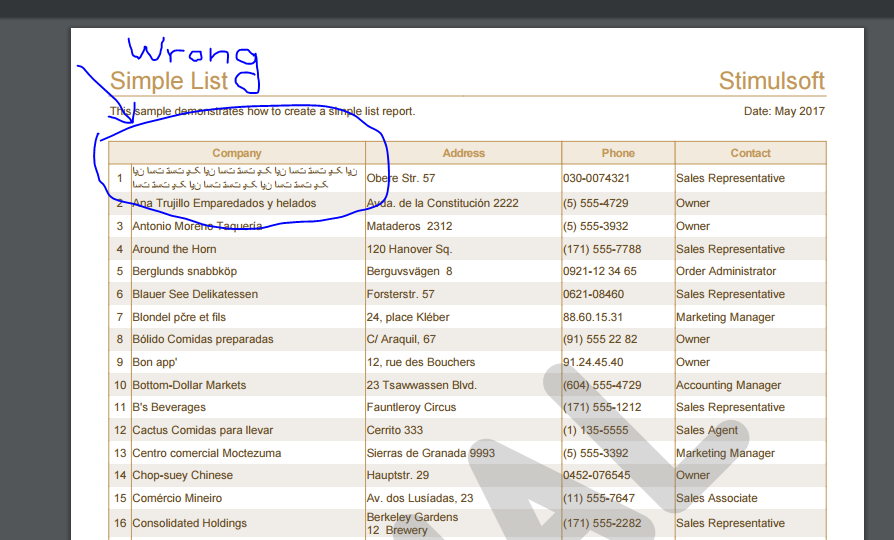The width and height of the screenshot is (894, 540).
Task: Click the phone number '0452-076545'
Action: coord(596,475)
